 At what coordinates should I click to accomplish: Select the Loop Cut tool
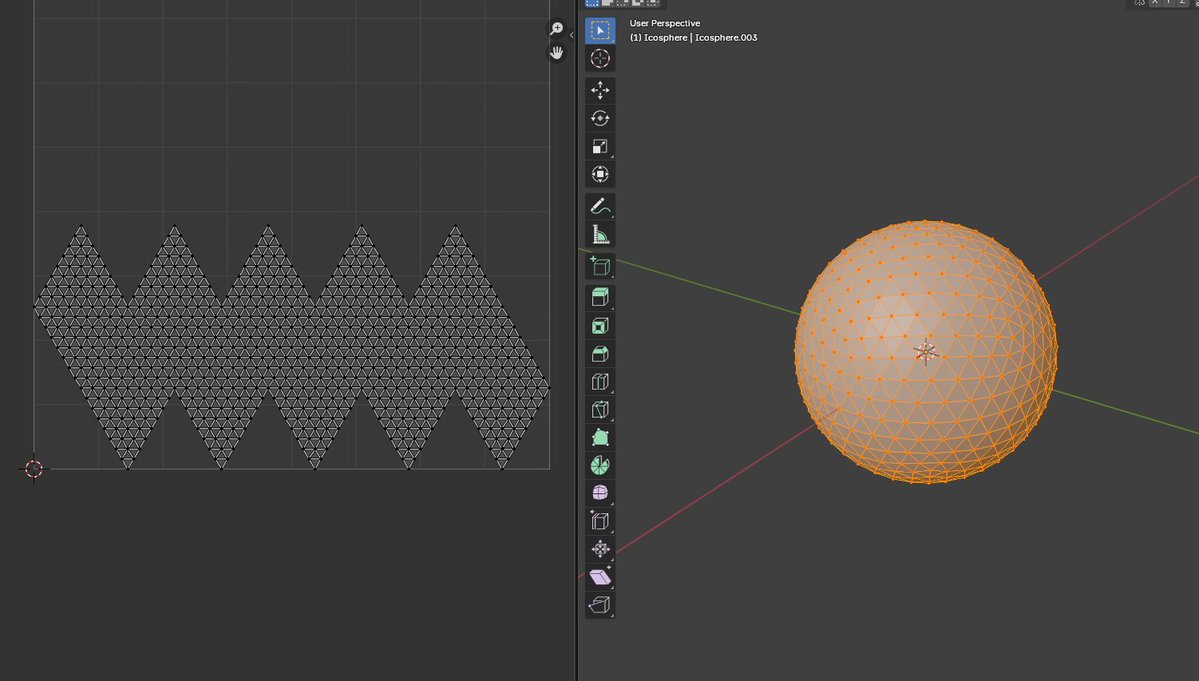(x=600, y=381)
